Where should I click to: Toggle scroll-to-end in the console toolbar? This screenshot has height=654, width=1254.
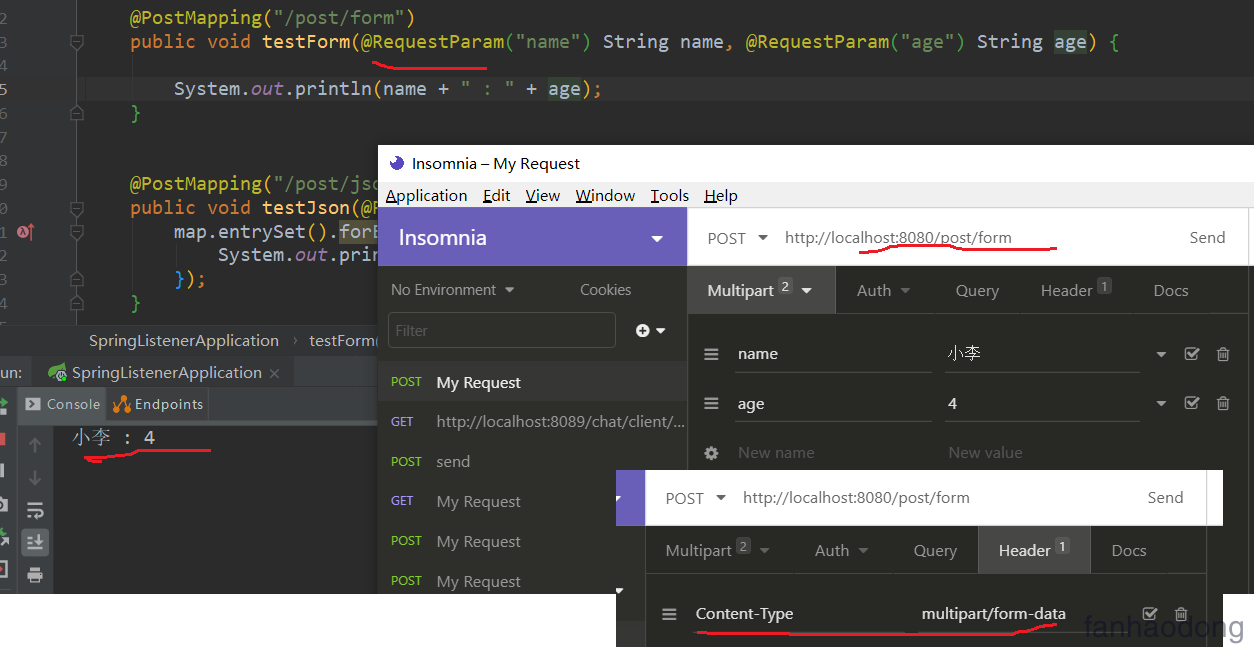pos(35,542)
